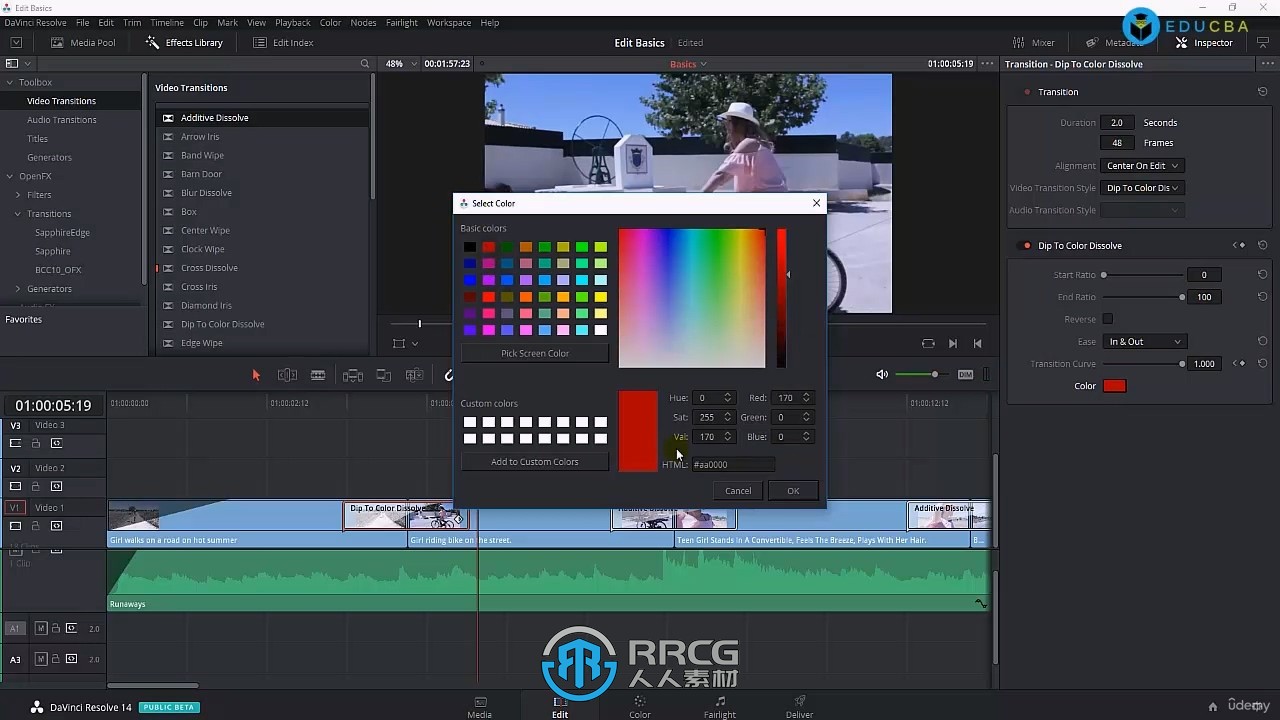Image resolution: width=1280 pixels, height=720 pixels.
Task: Expand the OpenFX Generators tree node
Action: (x=18, y=289)
